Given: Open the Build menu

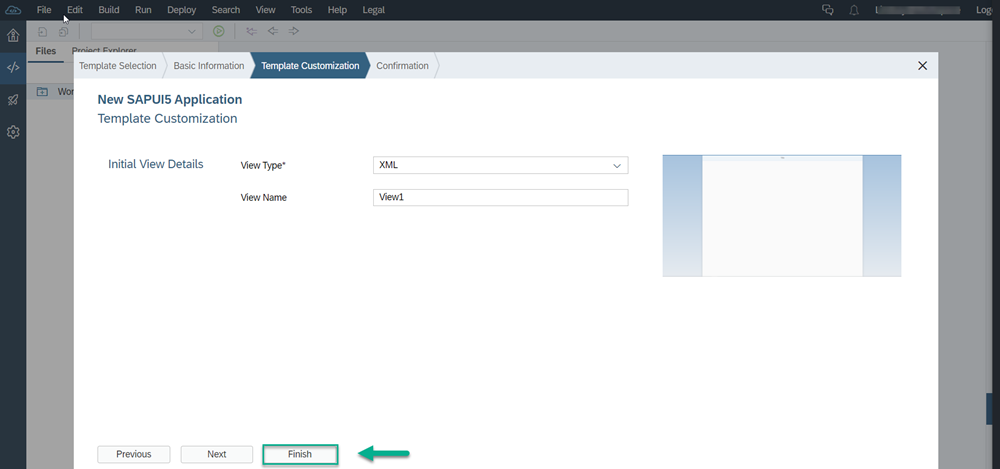Looking at the screenshot, I should pos(108,10).
